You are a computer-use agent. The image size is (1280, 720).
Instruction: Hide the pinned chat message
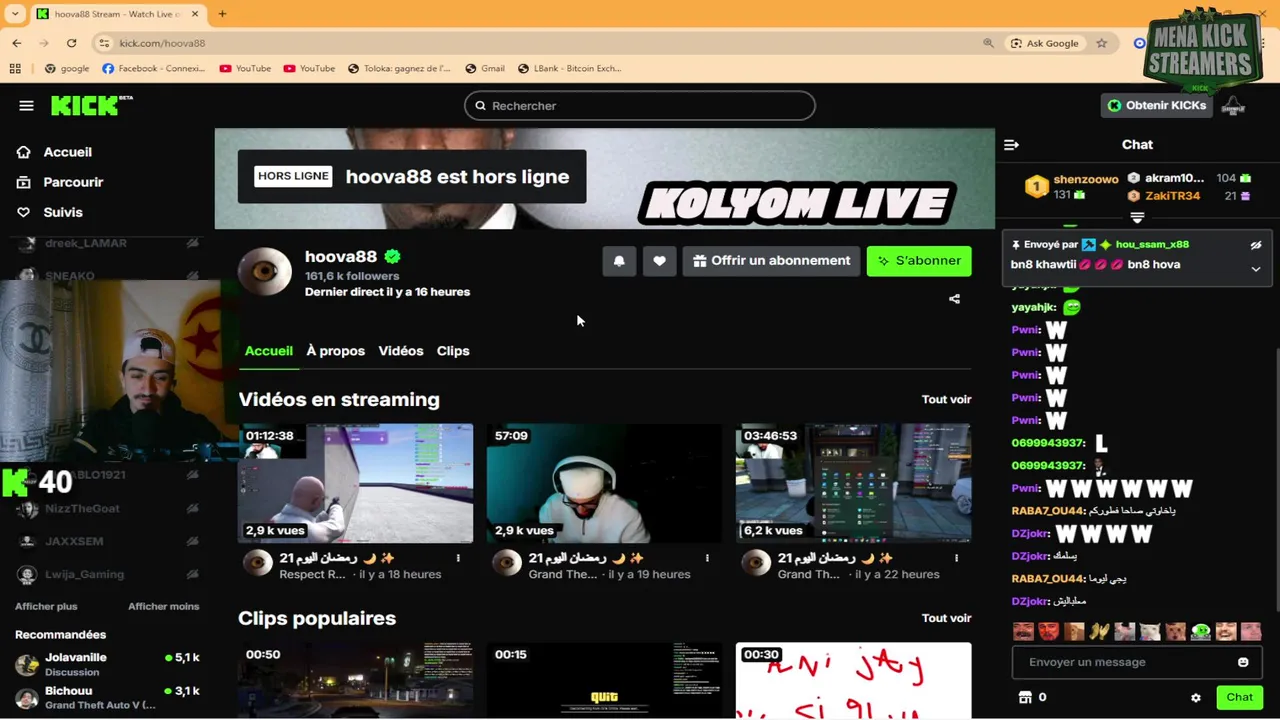point(1256,245)
